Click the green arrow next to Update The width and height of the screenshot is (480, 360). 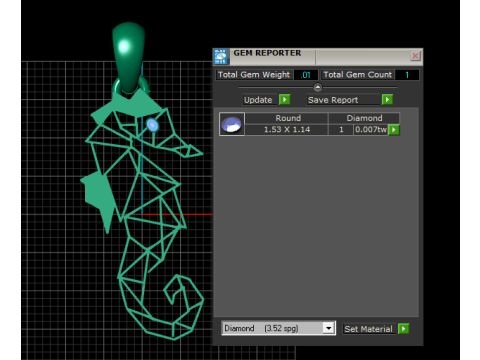(285, 99)
